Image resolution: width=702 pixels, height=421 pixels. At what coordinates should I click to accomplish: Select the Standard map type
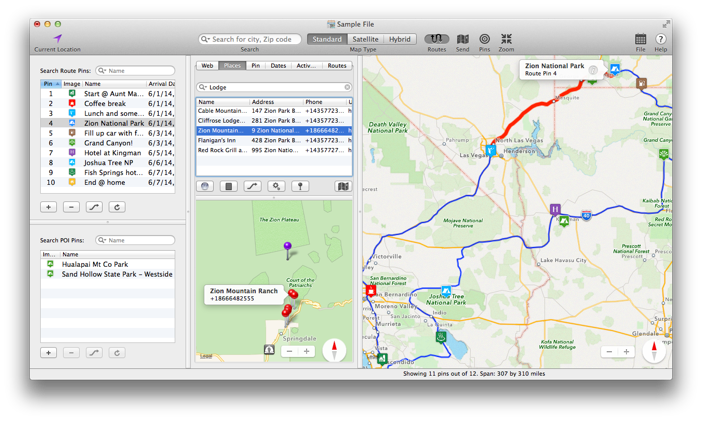327,39
